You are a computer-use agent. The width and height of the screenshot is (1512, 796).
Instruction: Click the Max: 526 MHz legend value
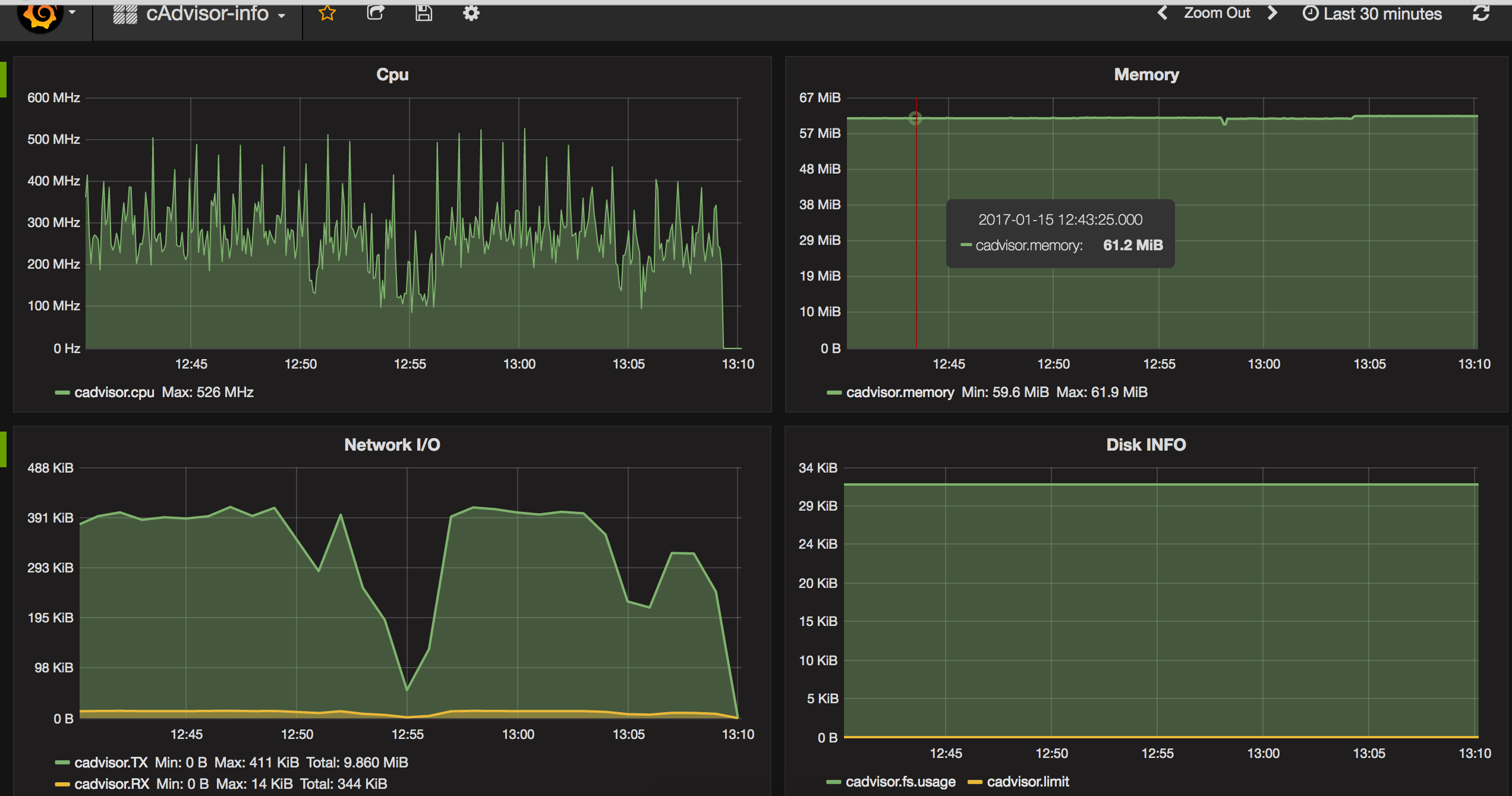[207, 392]
